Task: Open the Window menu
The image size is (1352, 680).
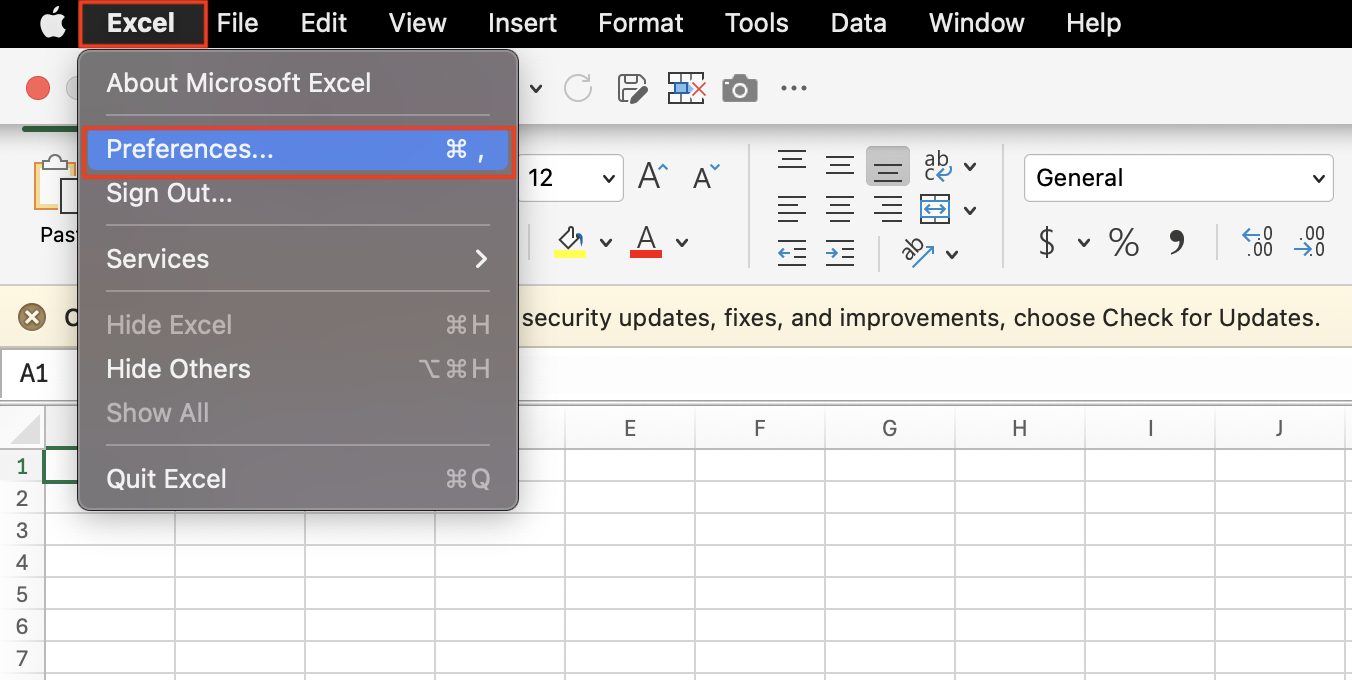Action: (x=977, y=23)
